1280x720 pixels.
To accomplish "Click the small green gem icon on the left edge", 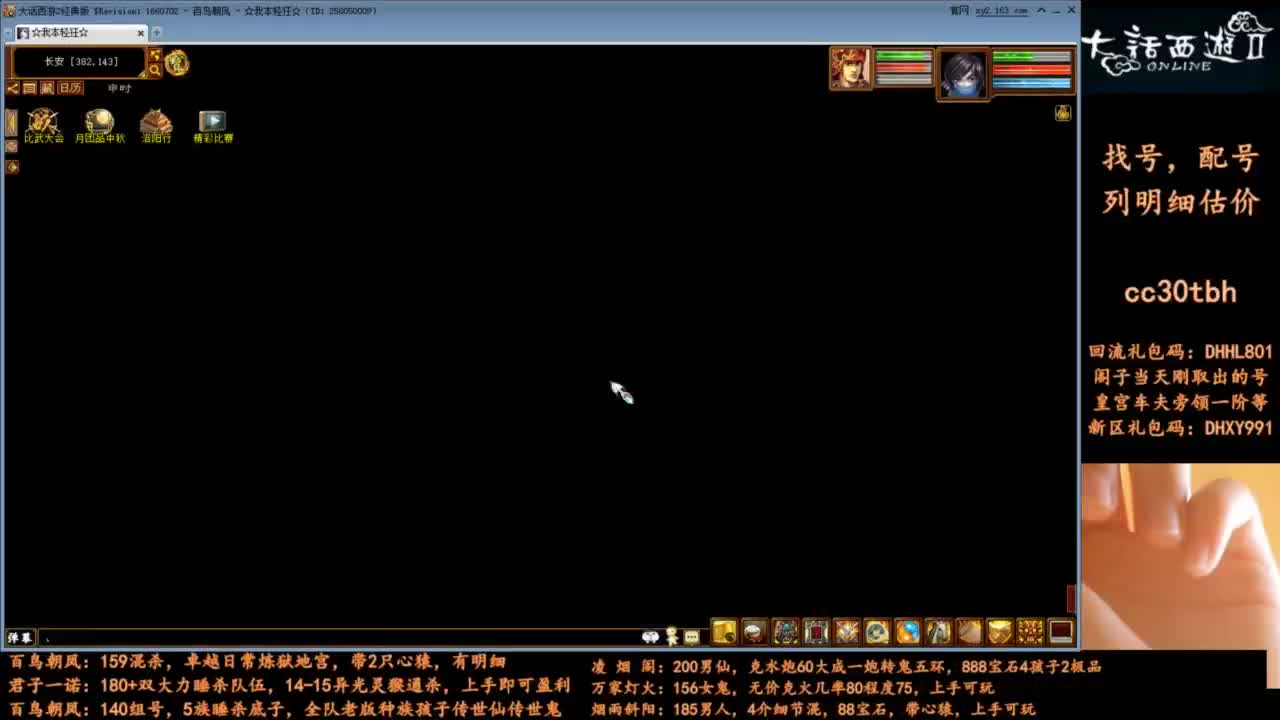I will 11,167.
